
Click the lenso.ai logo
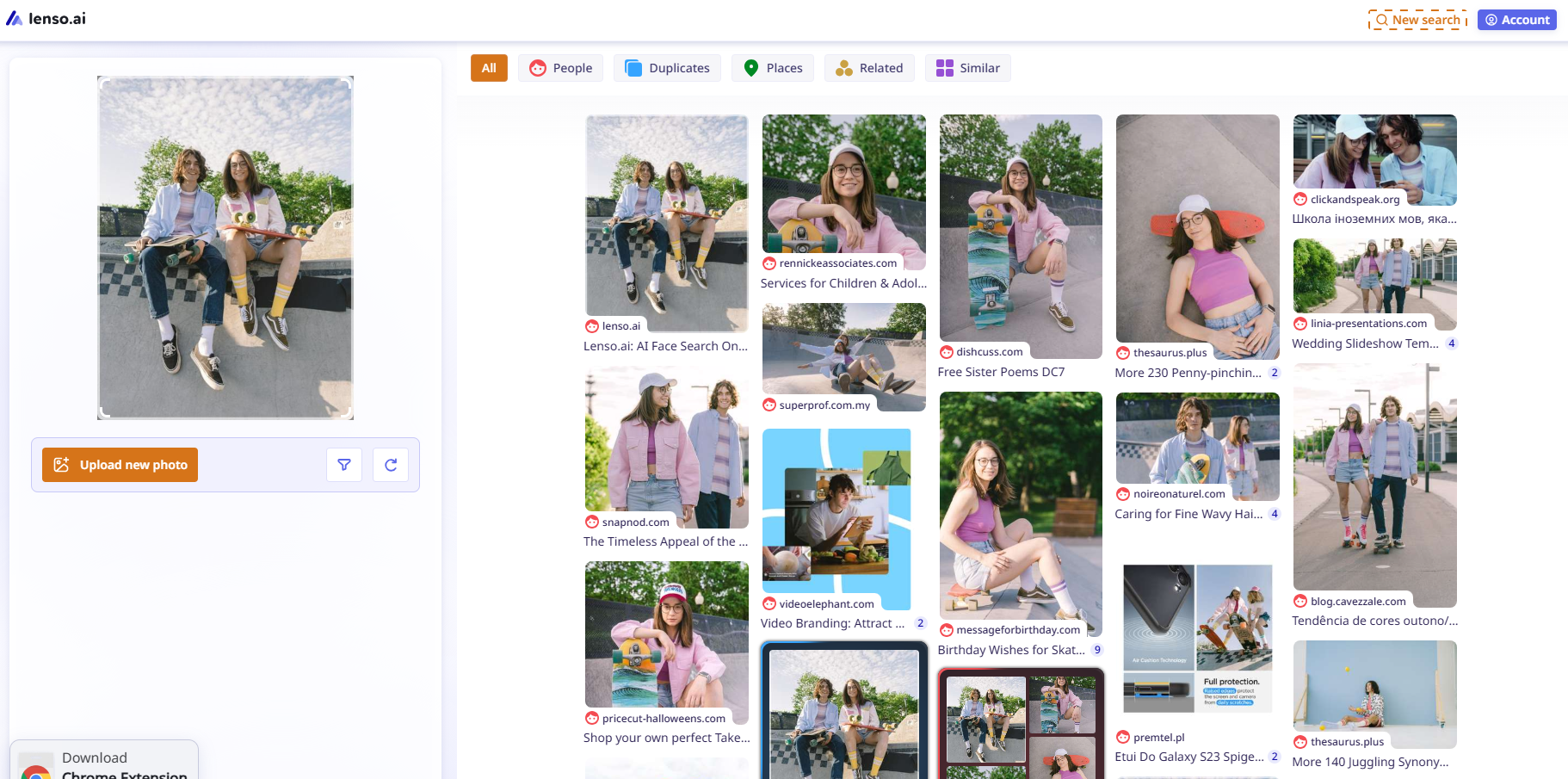[x=46, y=19]
